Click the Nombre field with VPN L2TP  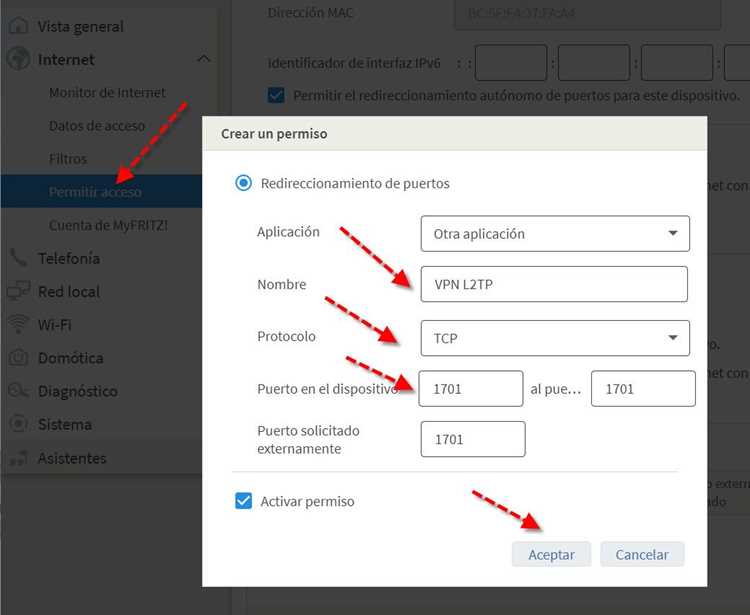coord(554,284)
